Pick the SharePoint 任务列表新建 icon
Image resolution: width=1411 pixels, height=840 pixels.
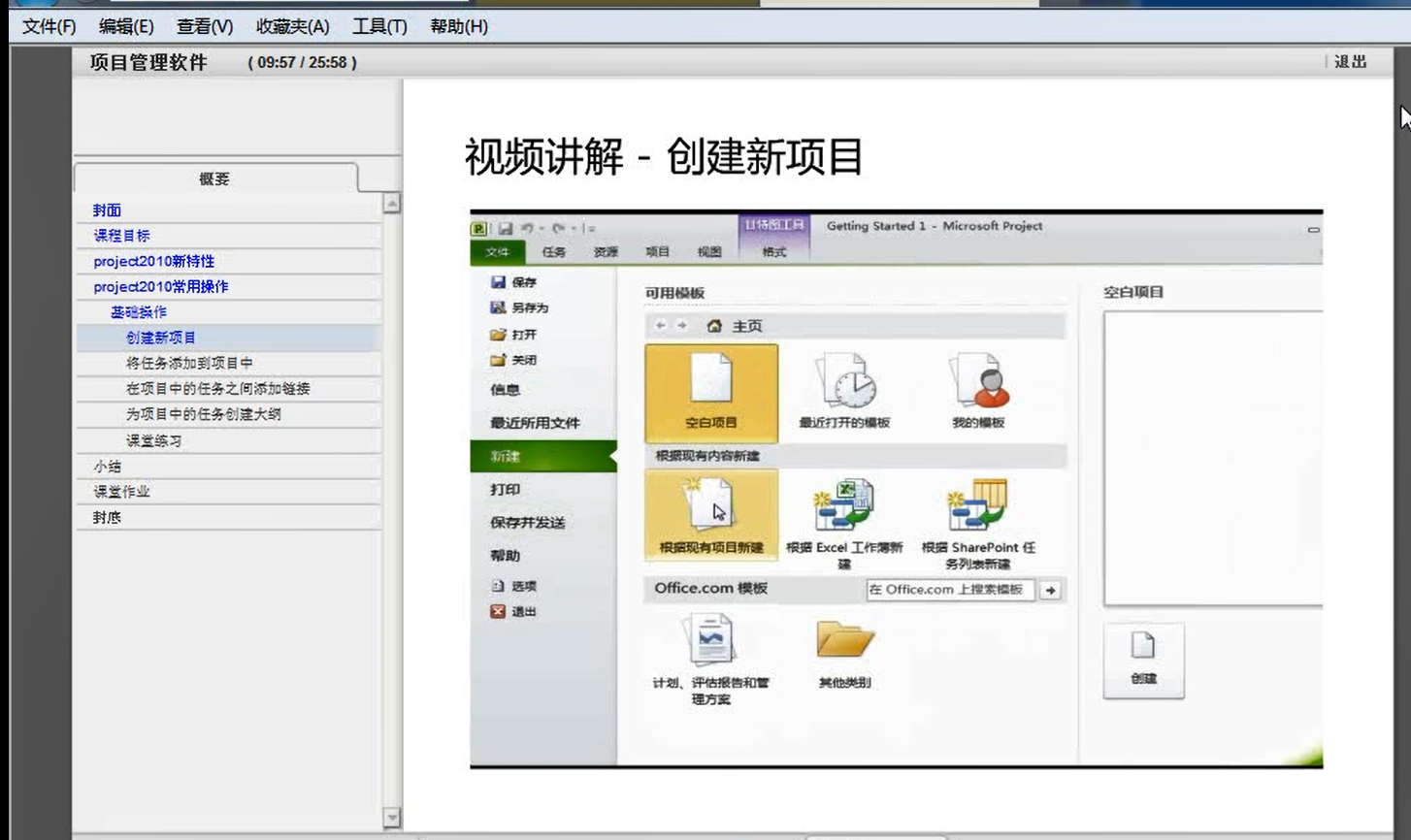tap(978, 506)
